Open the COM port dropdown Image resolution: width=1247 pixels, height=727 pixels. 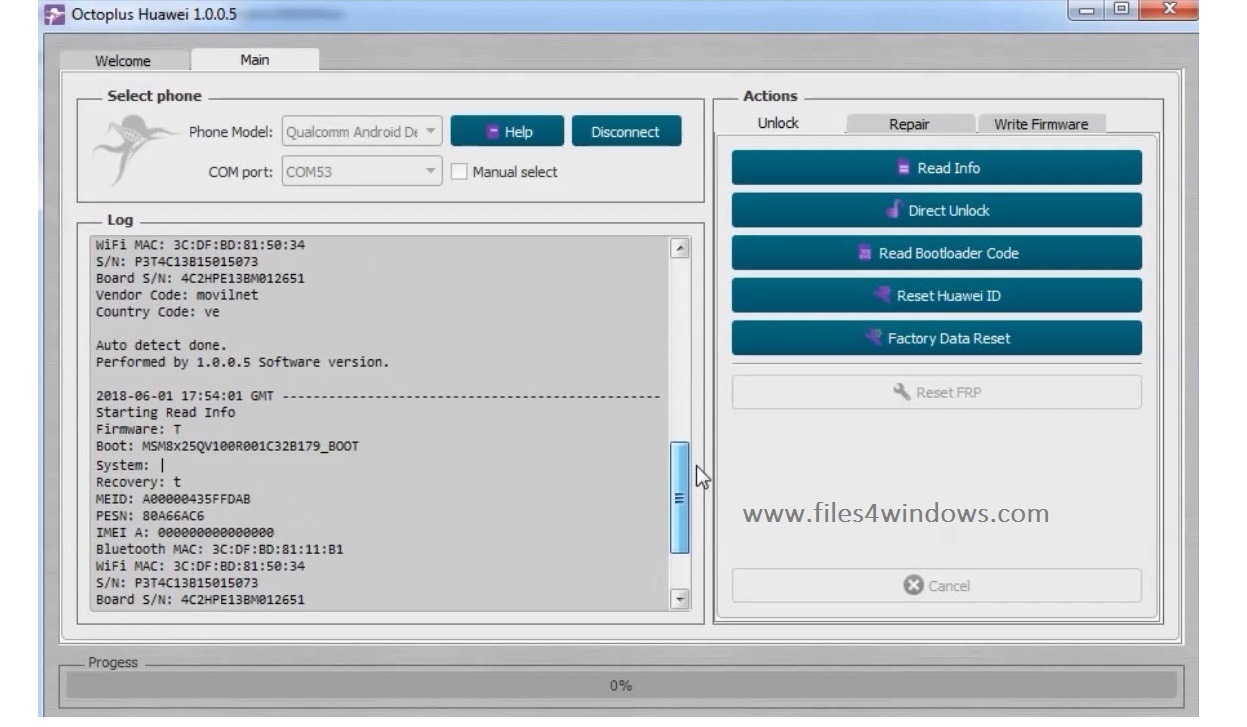(362, 172)
